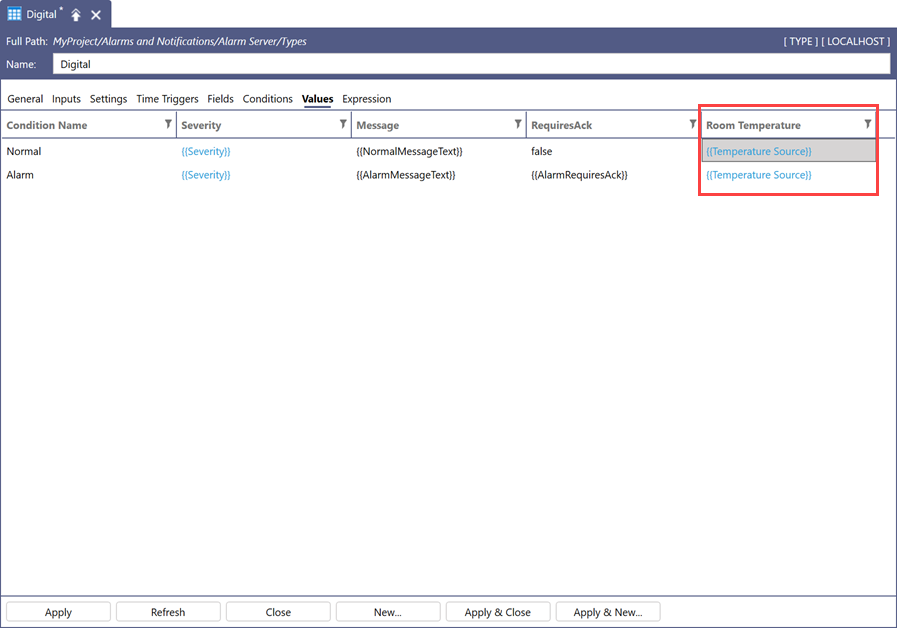
Task: Click the up-arrow pin icon on tab
Action: [x=76, y=15]
